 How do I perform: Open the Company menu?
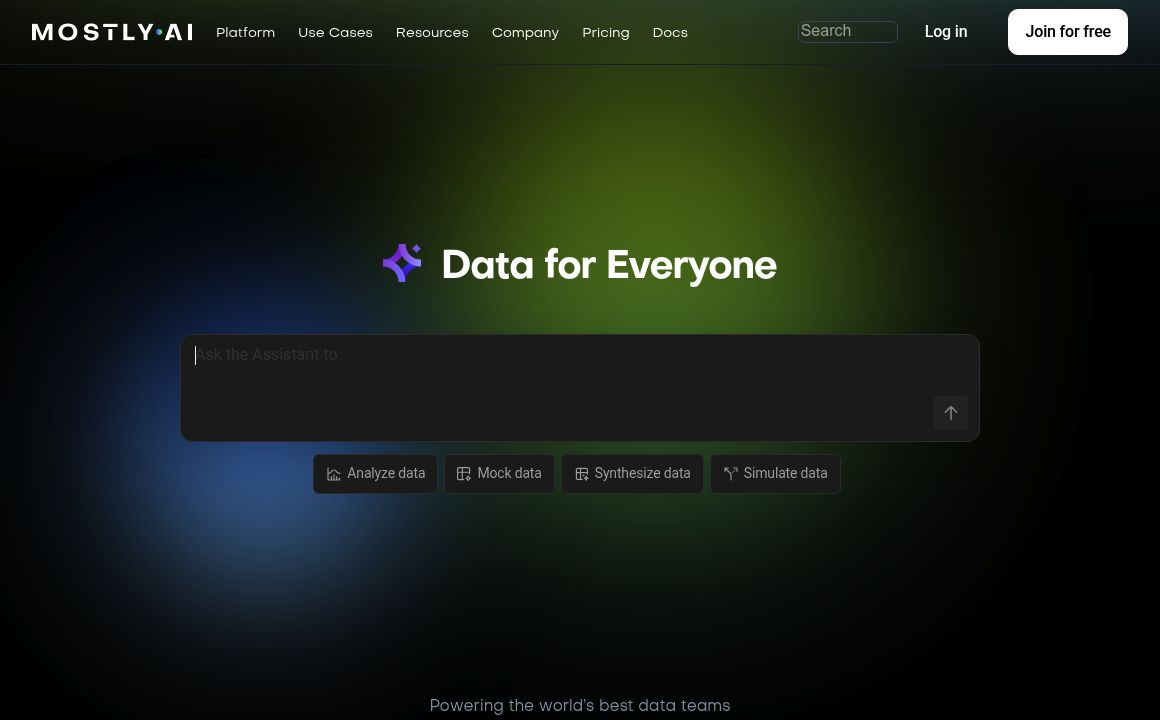click(525, 32)
